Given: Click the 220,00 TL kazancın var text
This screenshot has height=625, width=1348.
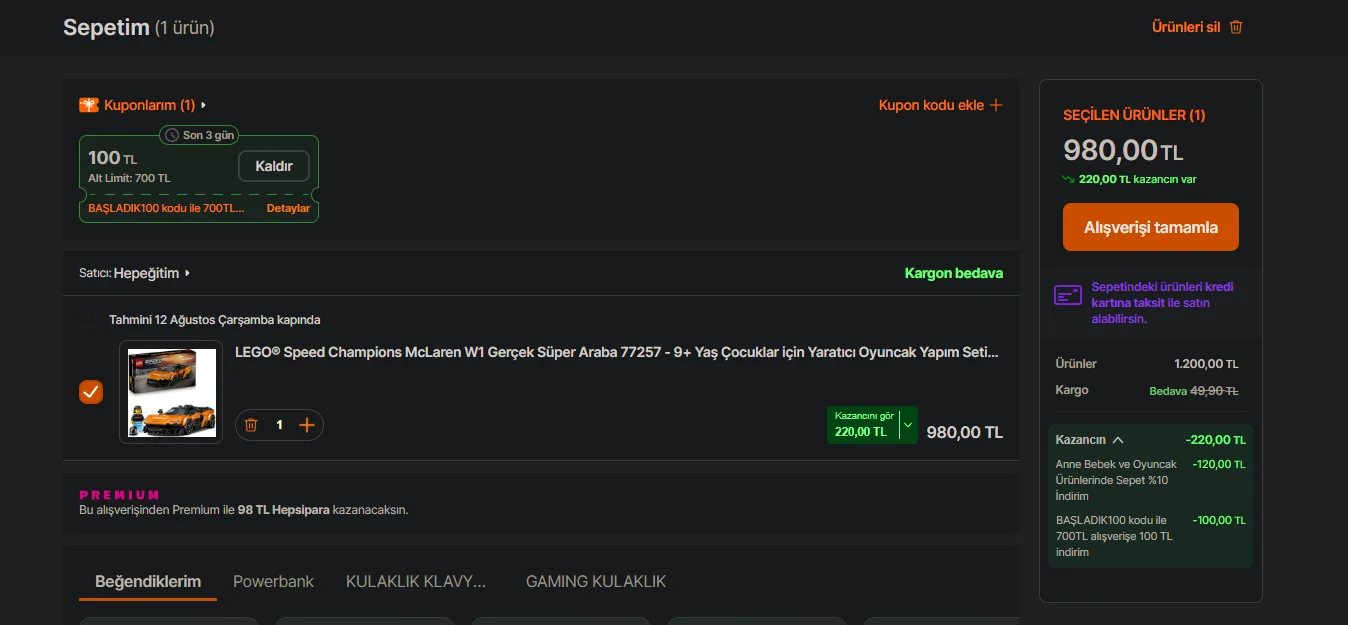Looking at the screenshot, I should point(1138,179).
